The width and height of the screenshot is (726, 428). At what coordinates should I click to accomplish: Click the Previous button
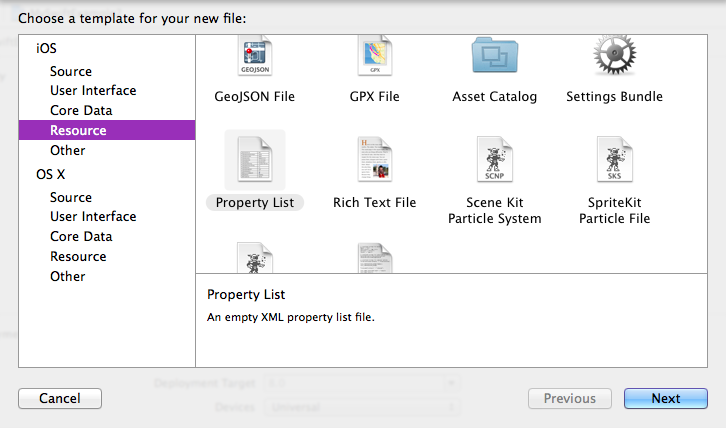pyautogui.click(x=569, y=398)
